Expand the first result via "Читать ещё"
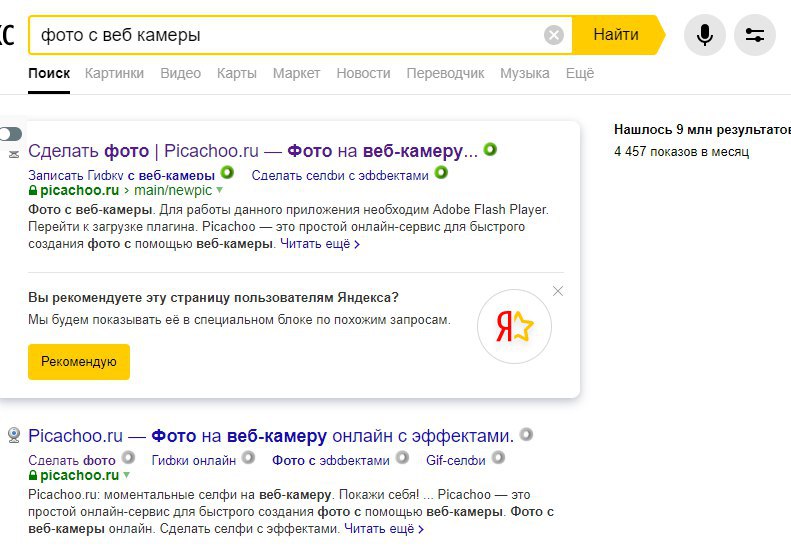The width and height of the screenshot is (791, 559). tap(320, 244)
